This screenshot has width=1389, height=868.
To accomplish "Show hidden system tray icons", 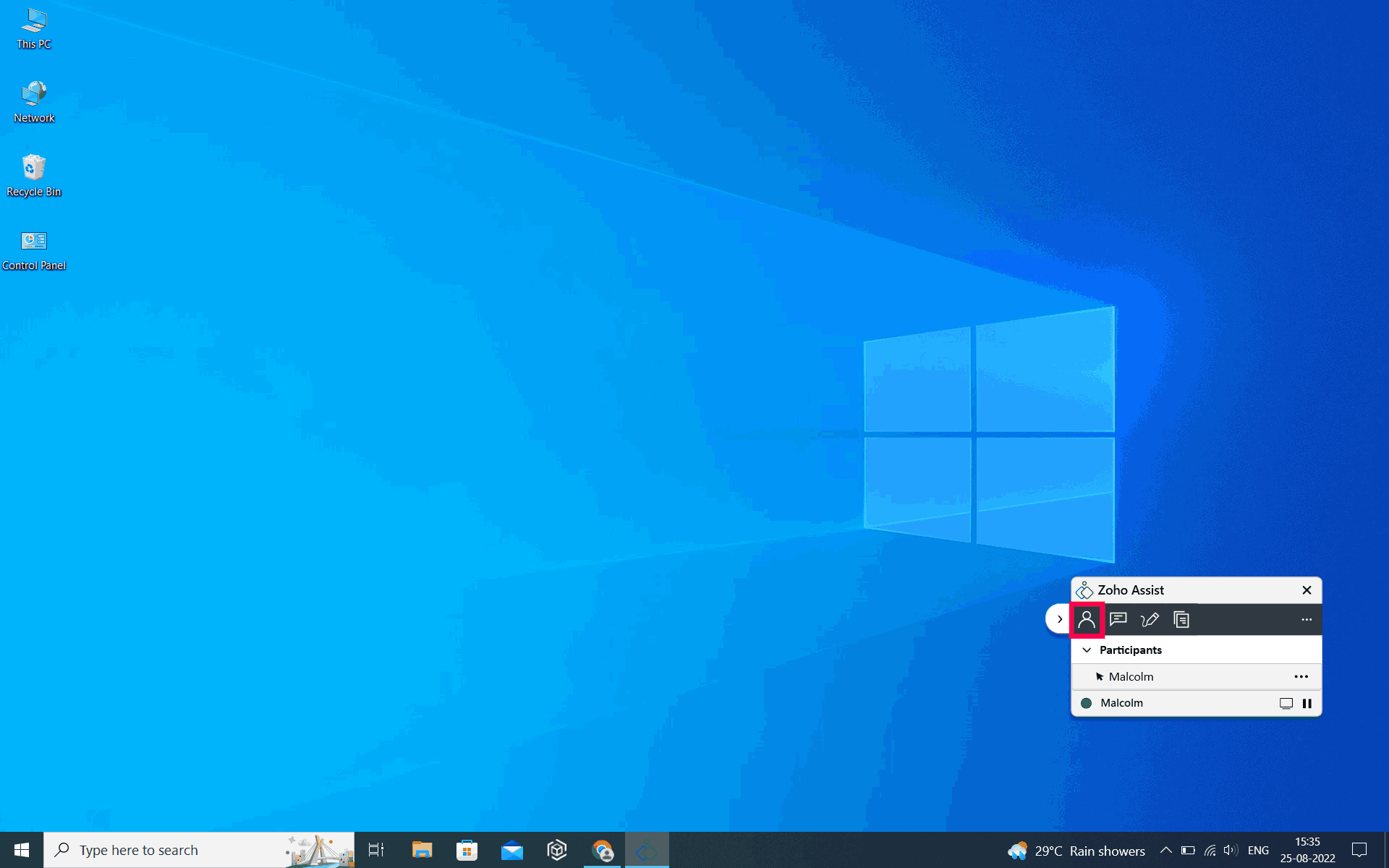I will pyautogui.click(x=1165, y=850).
